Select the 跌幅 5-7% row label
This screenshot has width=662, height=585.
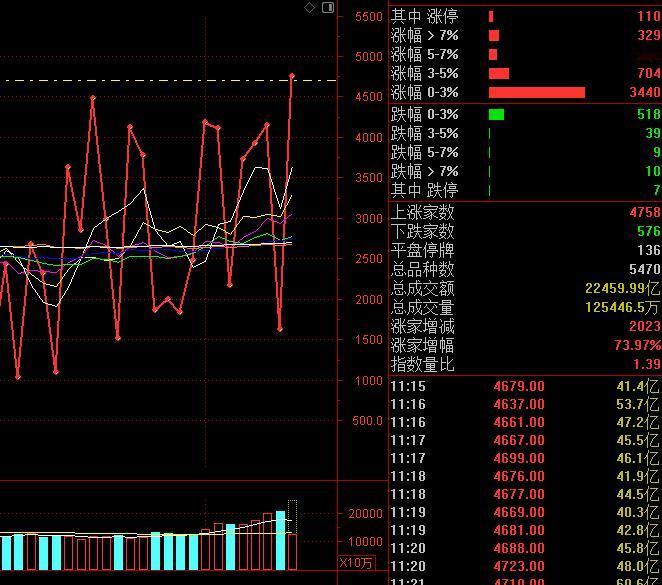coord(424,152)
